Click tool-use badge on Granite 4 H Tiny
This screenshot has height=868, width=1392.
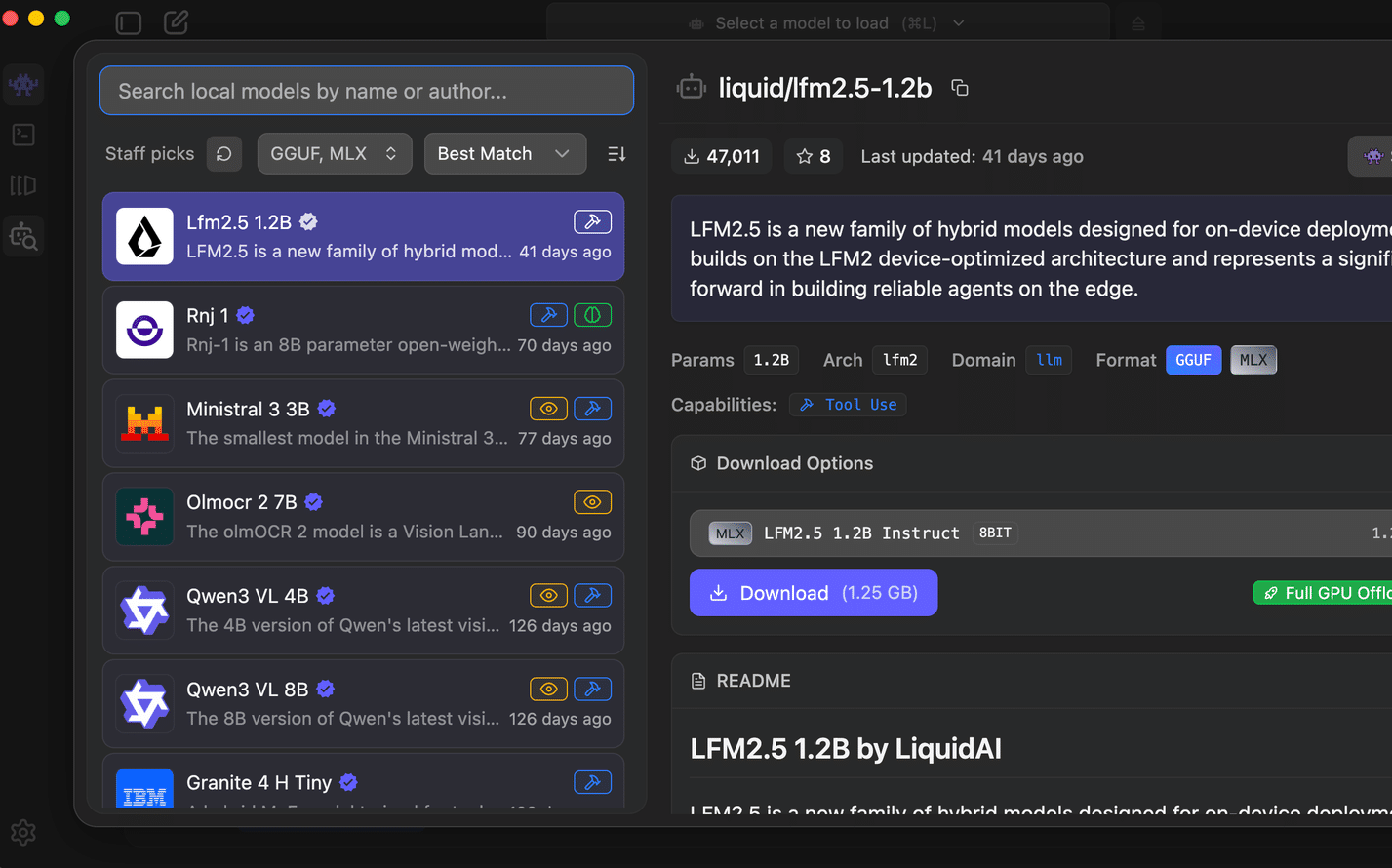tap(593, 782)
